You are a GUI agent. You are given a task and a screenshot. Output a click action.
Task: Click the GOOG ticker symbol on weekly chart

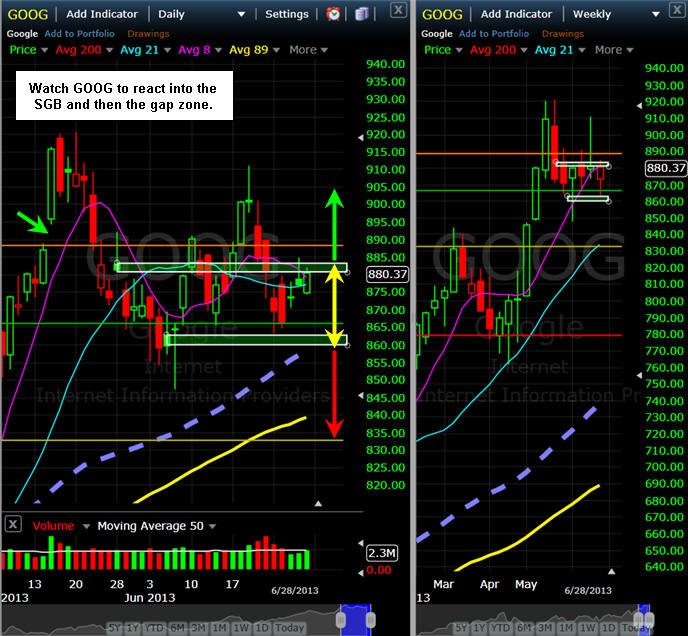coord(442,14)
